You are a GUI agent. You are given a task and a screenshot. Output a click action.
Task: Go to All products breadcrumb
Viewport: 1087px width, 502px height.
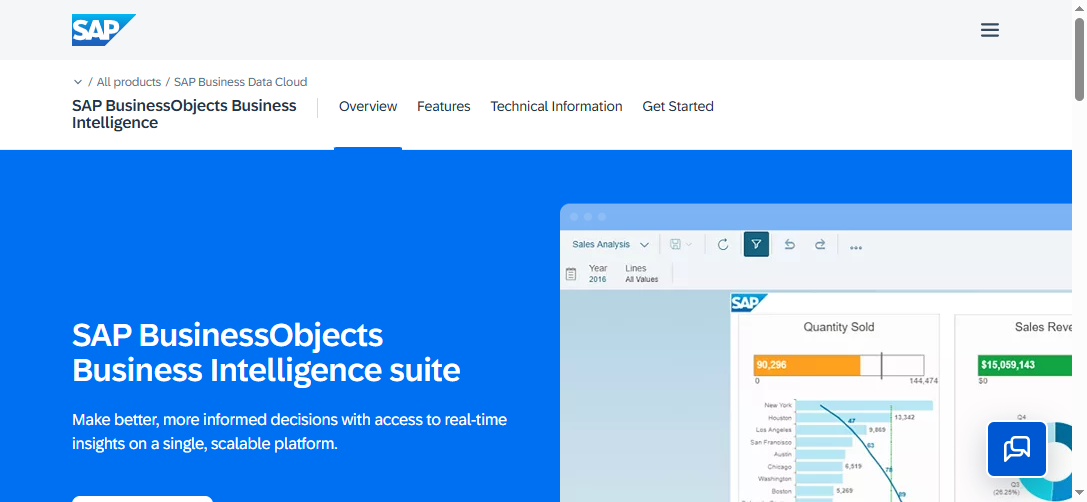[x=129, y=82]
